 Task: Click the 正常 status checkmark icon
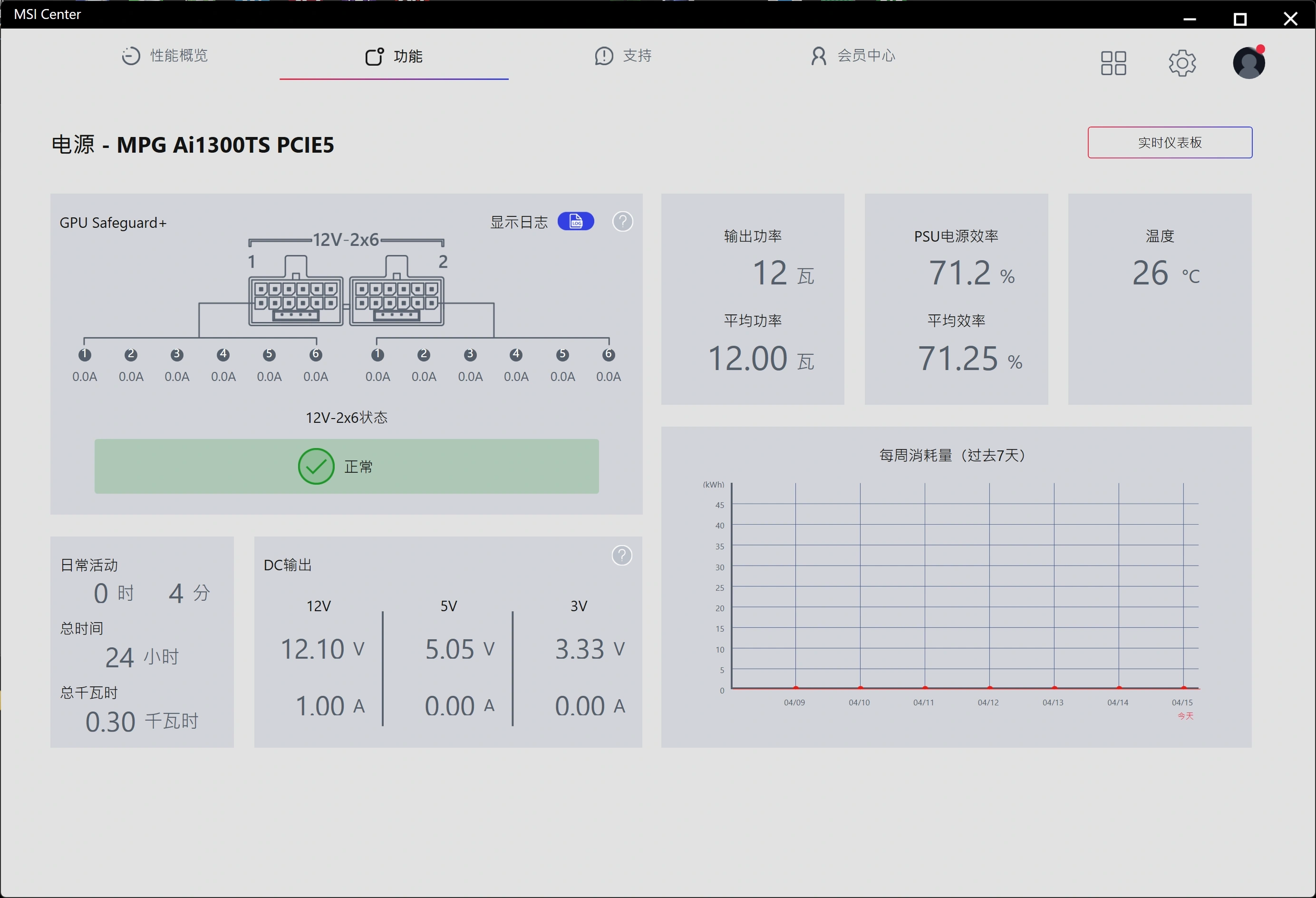[316, 466]
